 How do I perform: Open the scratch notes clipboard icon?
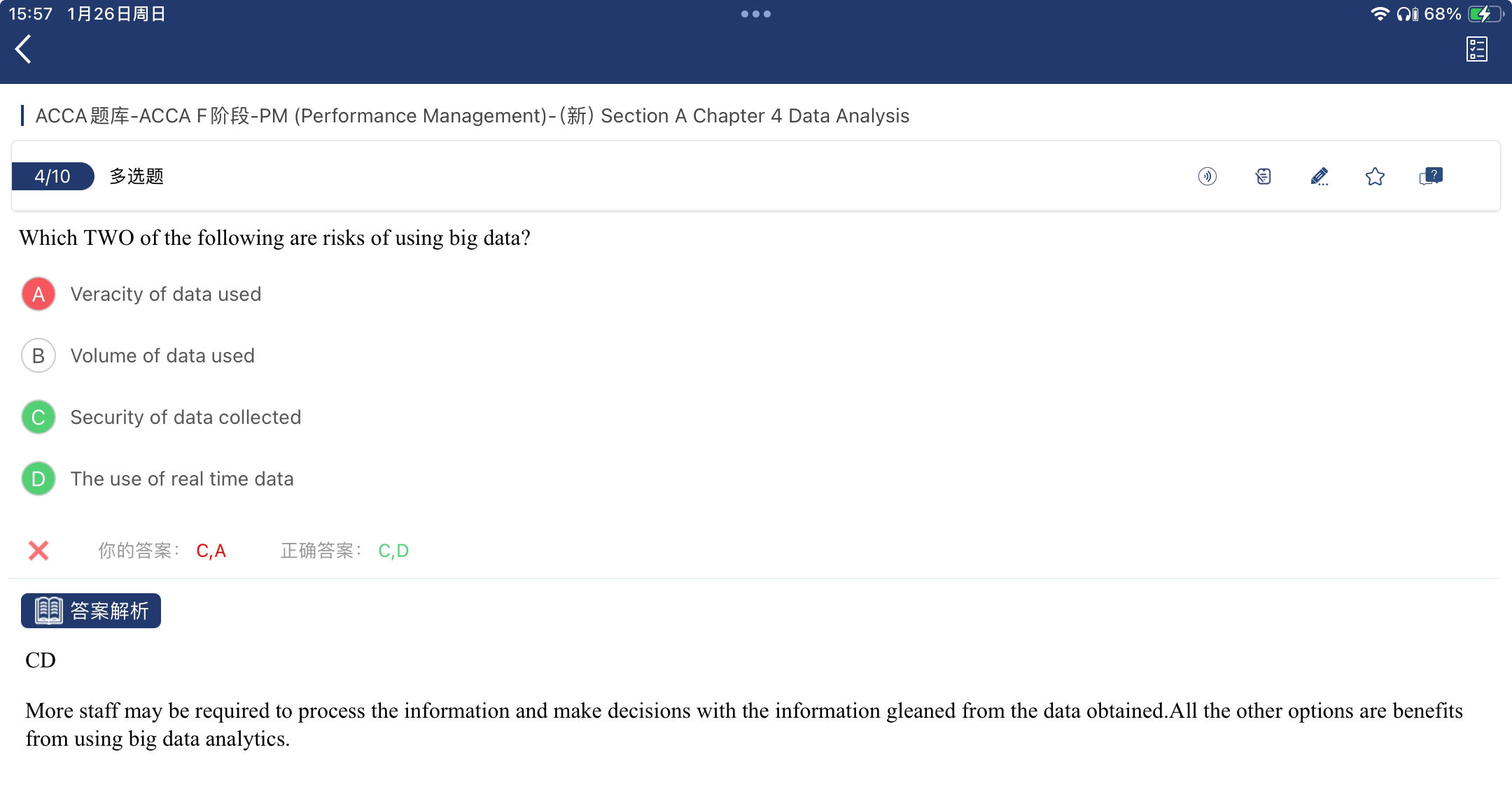[x=1263, y=176]
